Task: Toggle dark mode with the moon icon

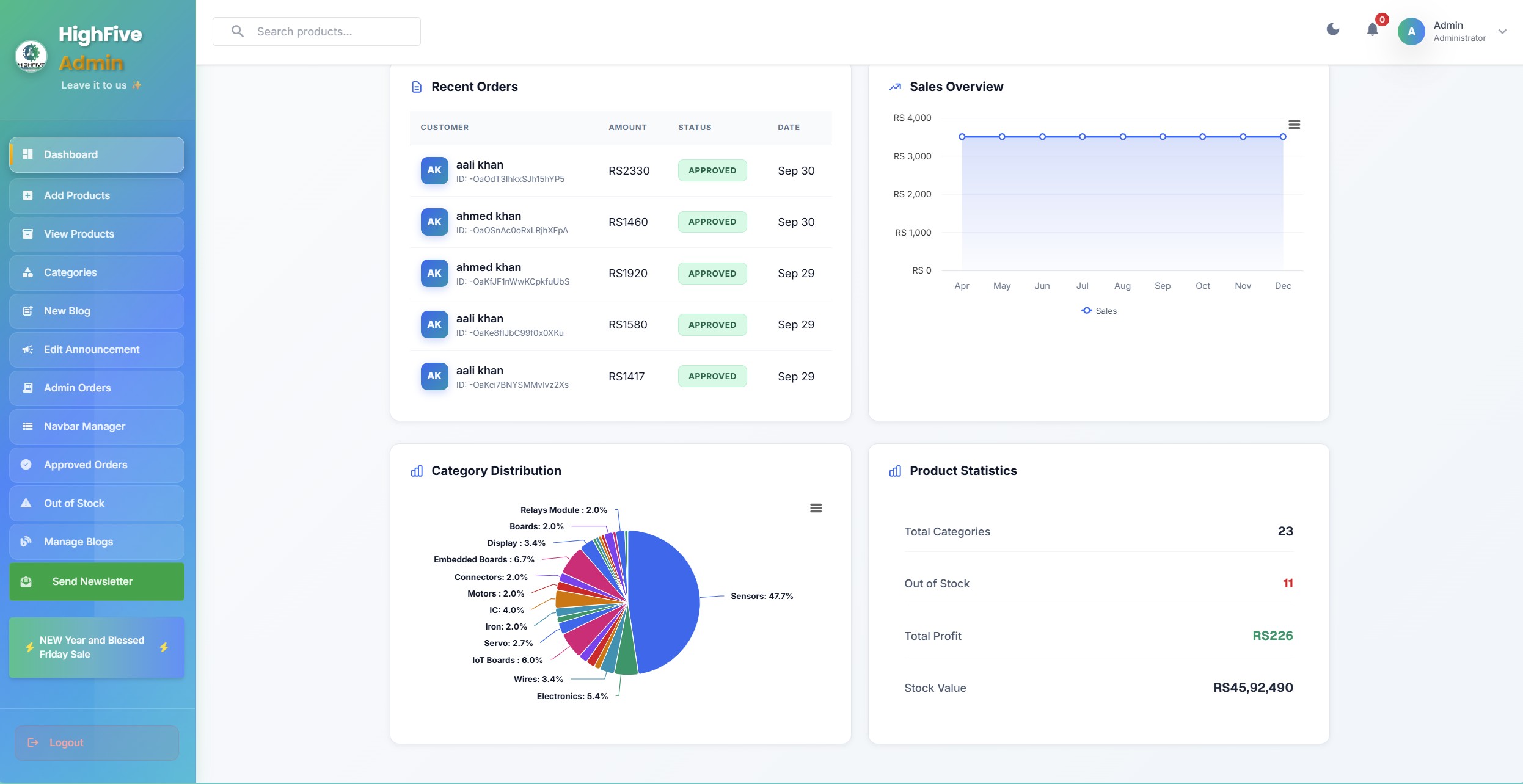Action: (x=1332, y=29)
